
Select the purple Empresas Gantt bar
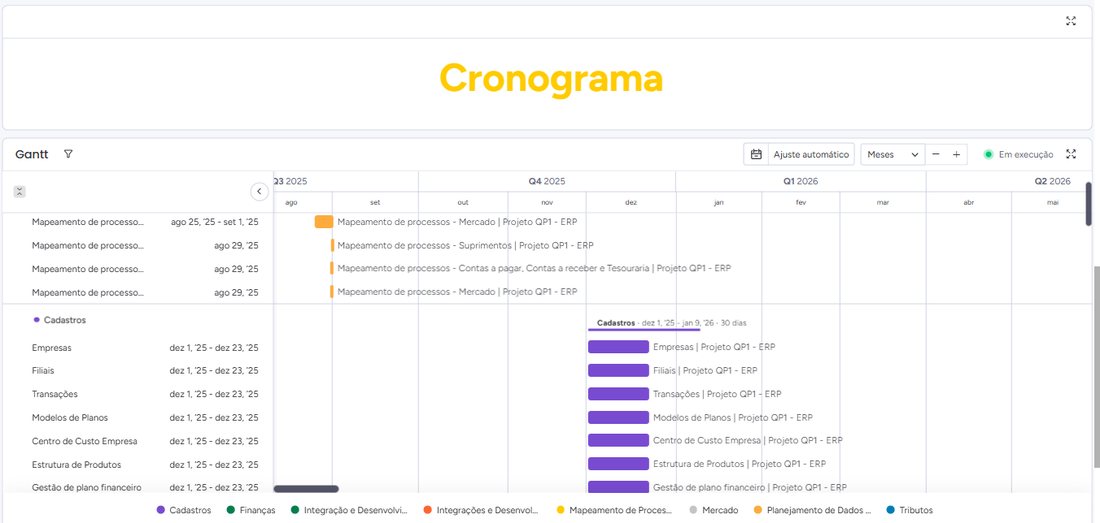pyautogui.click(x=618, y=346)
